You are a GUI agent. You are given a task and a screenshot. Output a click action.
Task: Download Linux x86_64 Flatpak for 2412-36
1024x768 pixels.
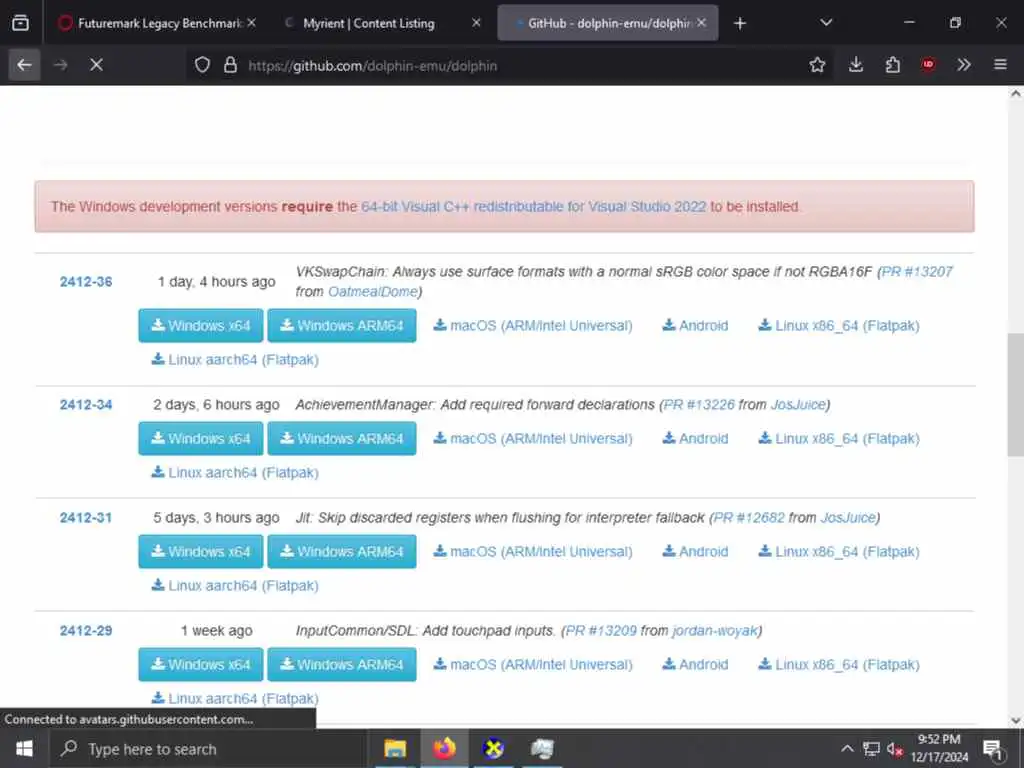pos(839,325)
